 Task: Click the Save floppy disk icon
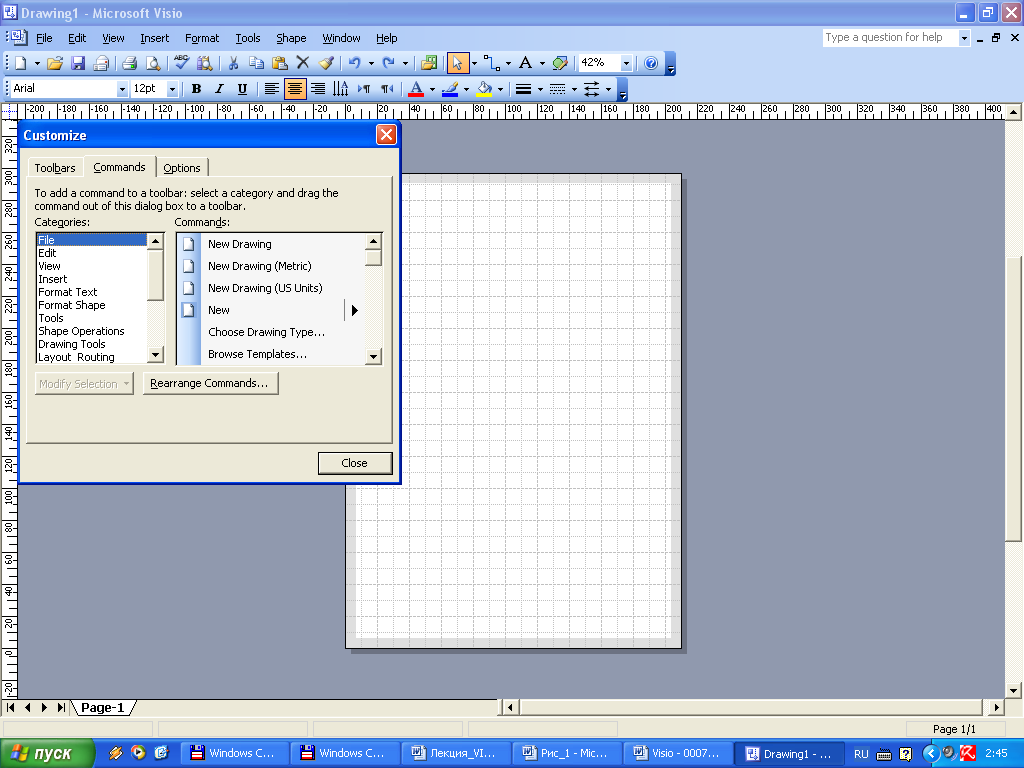click(78, 63)
